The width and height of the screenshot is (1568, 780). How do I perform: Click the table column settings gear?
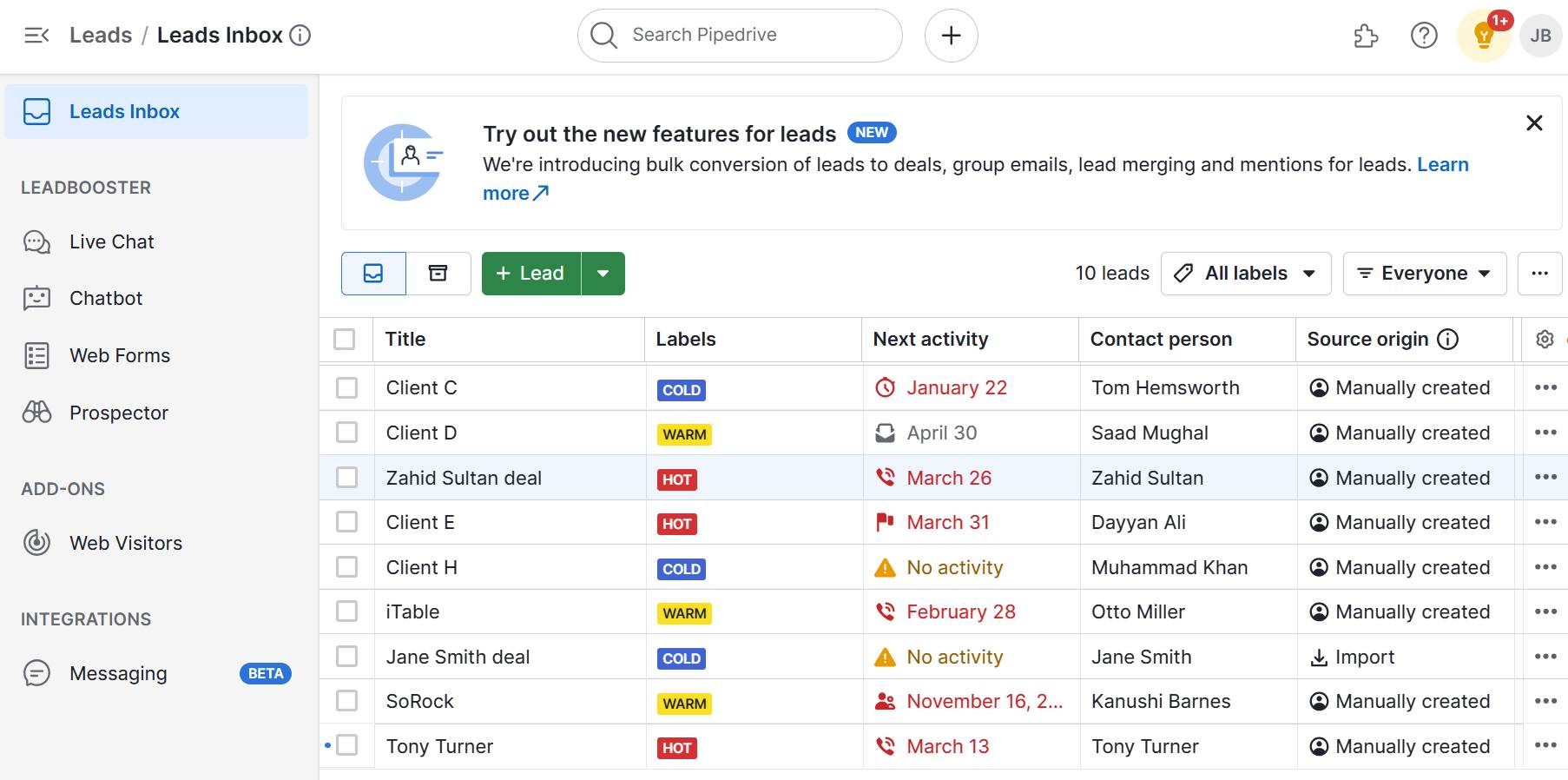[1545, 340]
